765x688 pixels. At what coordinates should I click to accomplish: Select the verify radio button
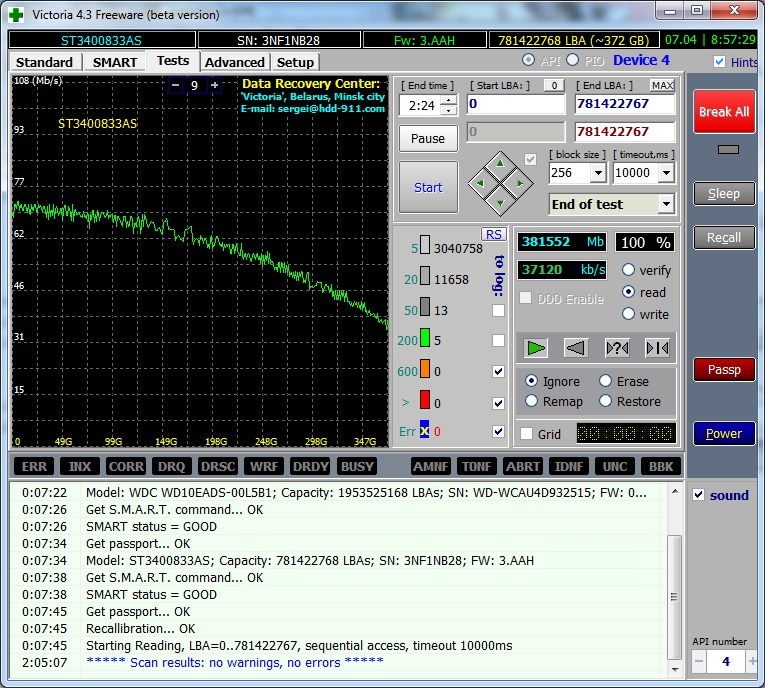pyautogui.click(x=629, y=270)
